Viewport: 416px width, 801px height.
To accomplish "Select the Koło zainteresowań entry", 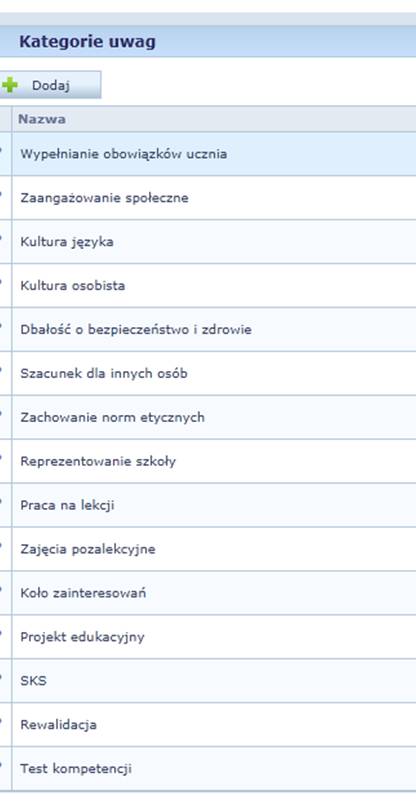I will [214, 593].
